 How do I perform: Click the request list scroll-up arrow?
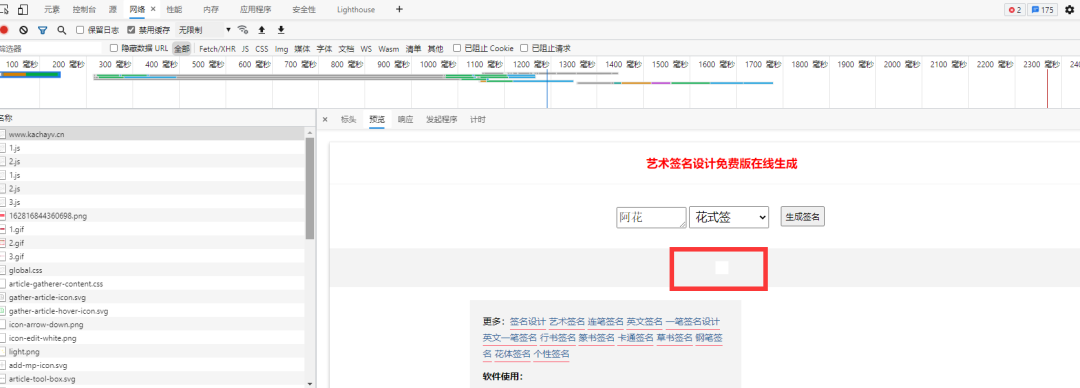click(x=310, y=132)
